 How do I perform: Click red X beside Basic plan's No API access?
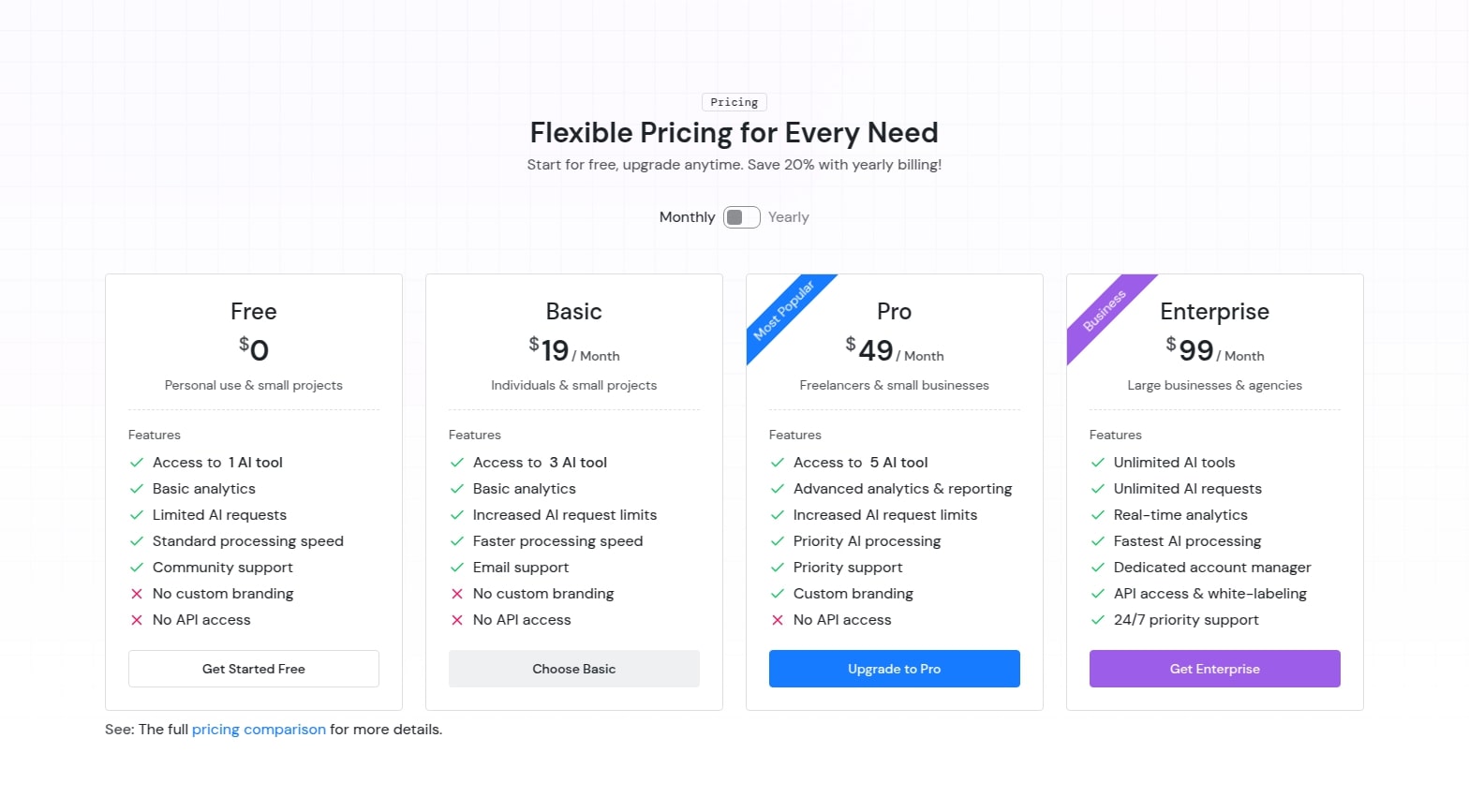pyautogui.click(x=457, y=620)
